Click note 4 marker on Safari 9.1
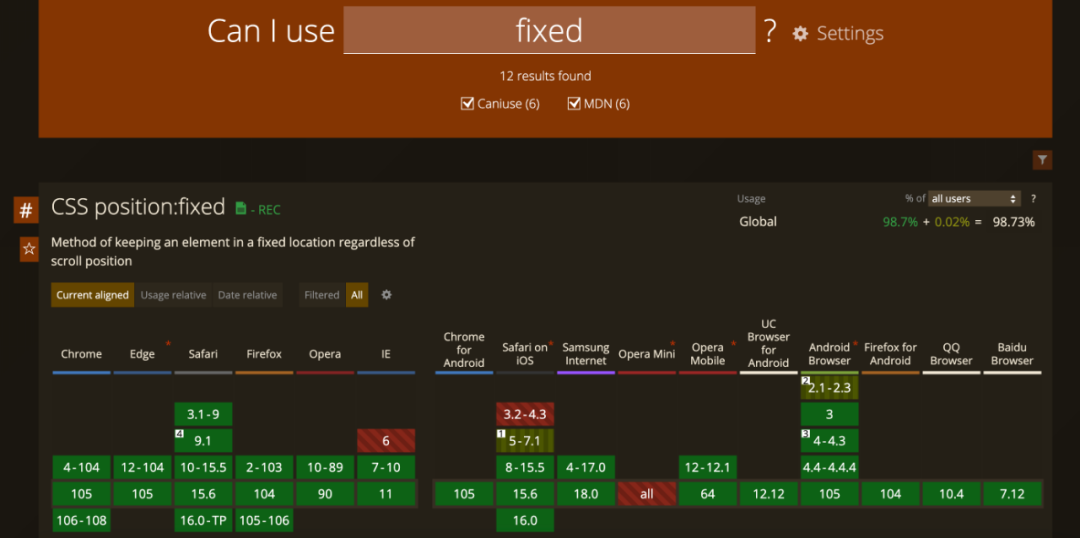Screen dimensions: 1080x538 tap(179, 433)
